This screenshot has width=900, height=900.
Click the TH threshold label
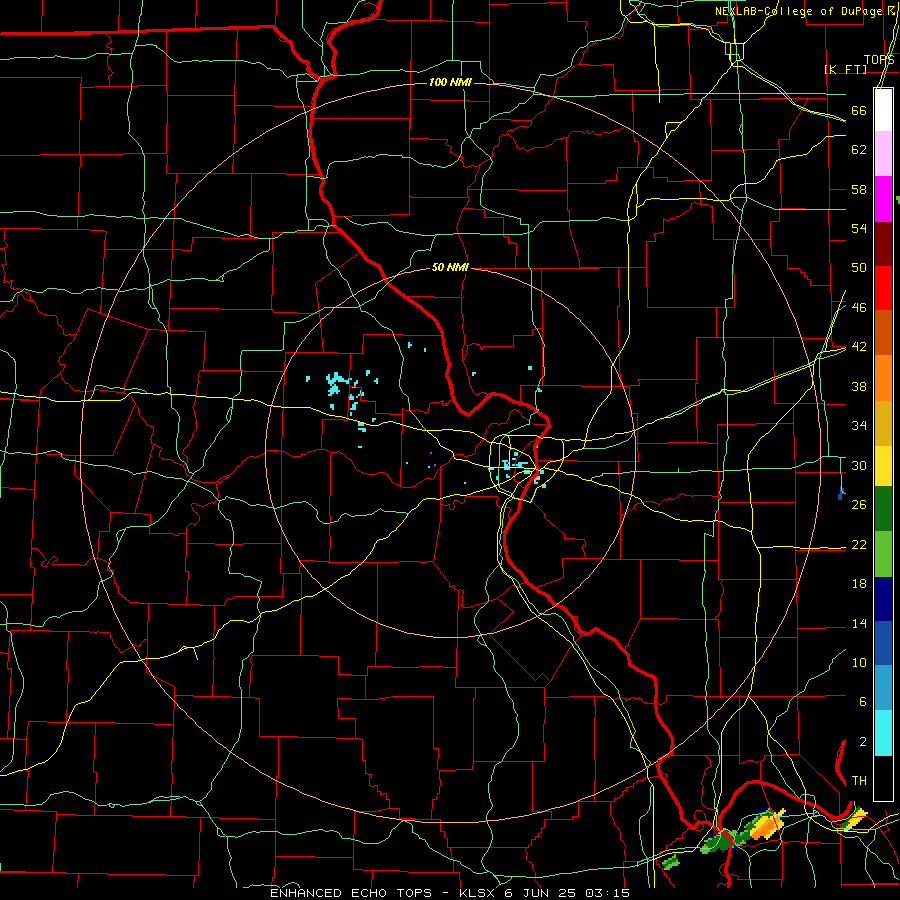coord(859,781)
